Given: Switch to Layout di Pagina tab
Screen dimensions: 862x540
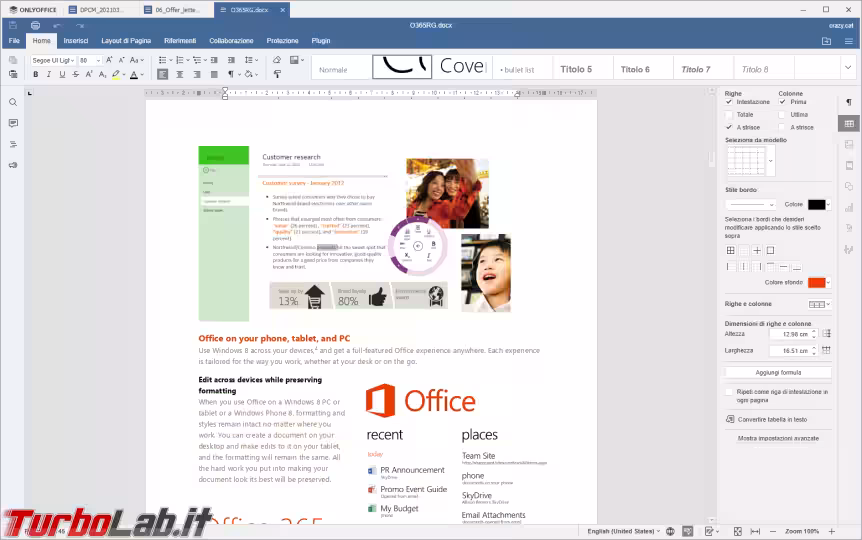Looking at the screenshot, I should 126,41.
